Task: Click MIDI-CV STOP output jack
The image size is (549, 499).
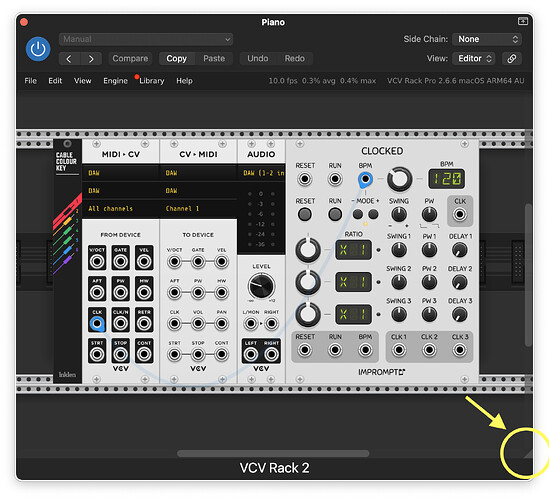Action: click(120, 354)
